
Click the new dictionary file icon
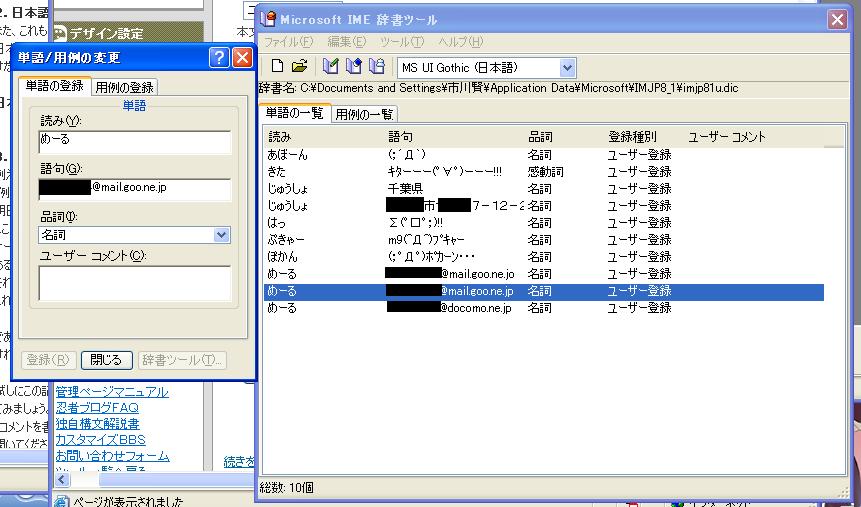[277, 67]
